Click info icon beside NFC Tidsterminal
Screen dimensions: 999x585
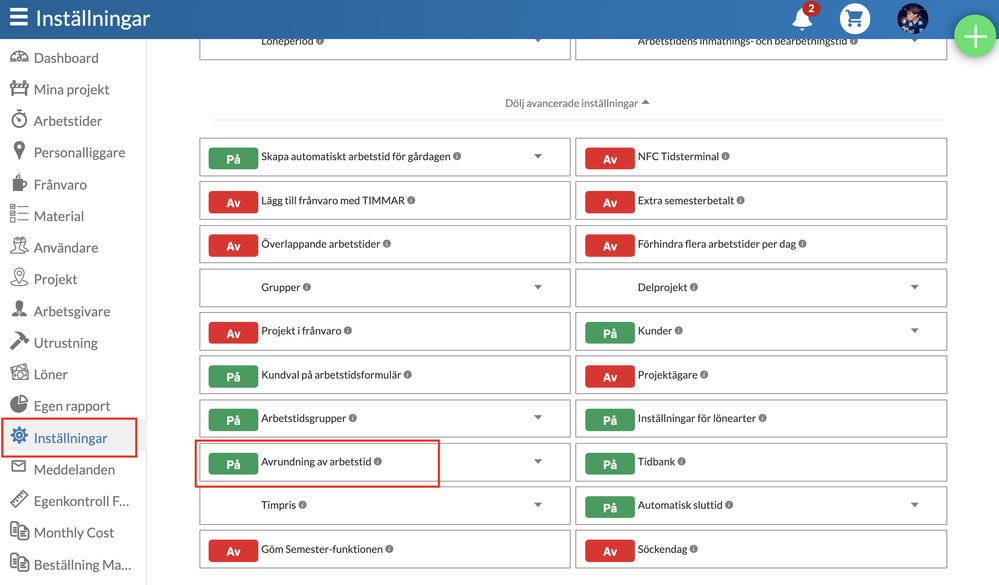tap(726, 156)
